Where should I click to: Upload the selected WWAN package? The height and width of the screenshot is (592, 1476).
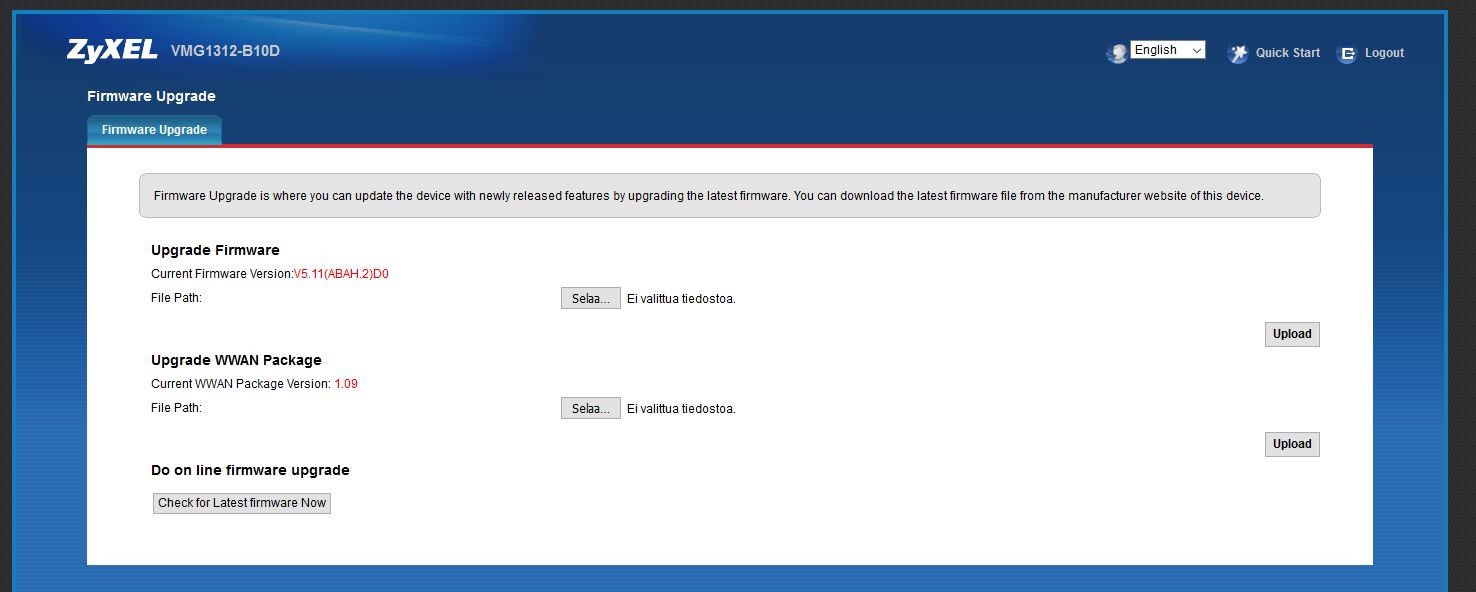pos(1291,444)
